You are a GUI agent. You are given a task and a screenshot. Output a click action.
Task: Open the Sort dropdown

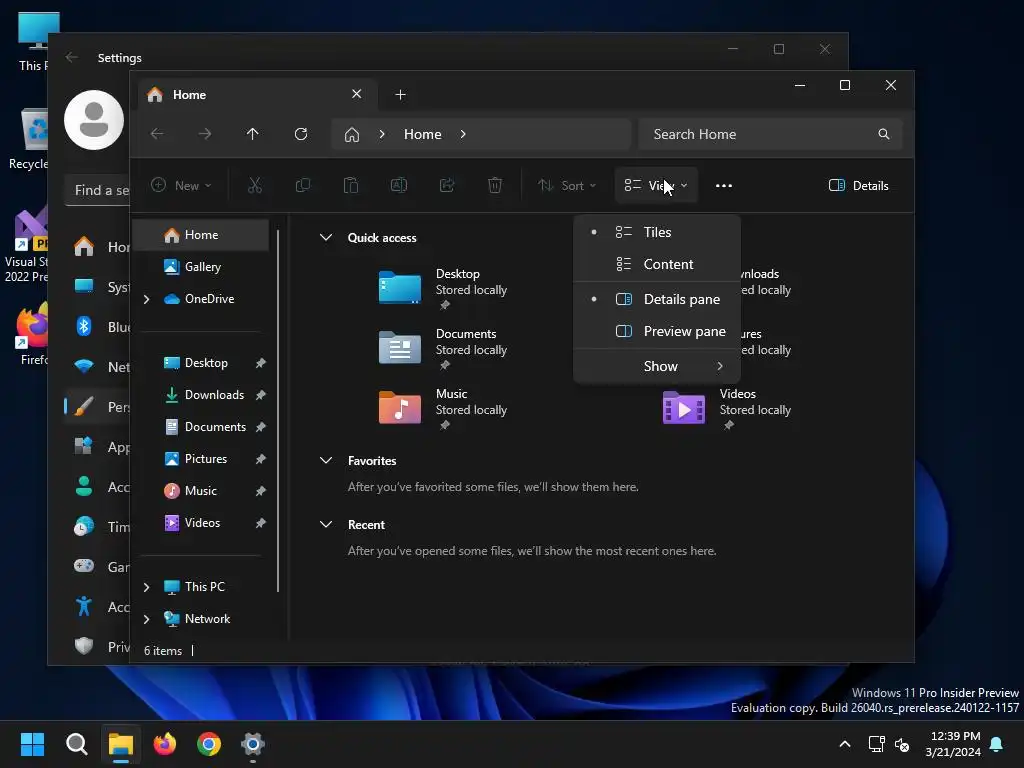pyautogui.click(x=566, y=185)
